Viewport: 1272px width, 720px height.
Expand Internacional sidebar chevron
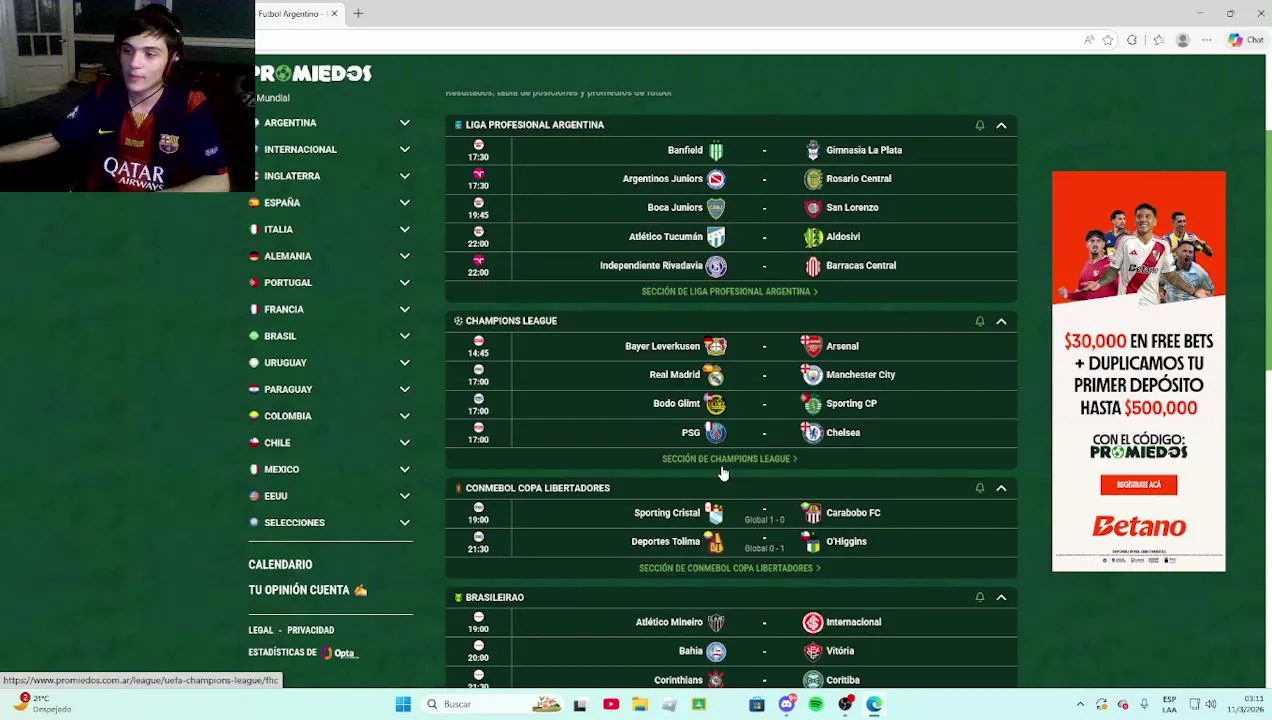405,149
